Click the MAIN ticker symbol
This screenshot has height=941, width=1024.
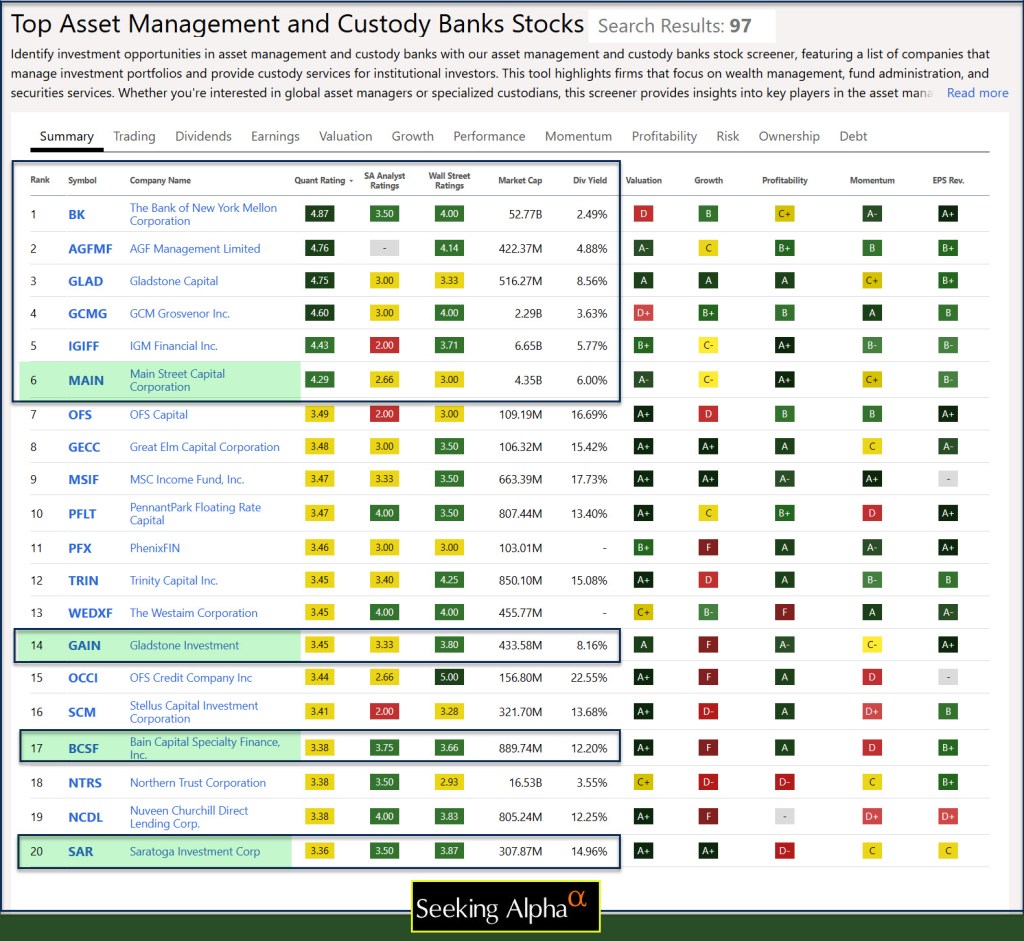click(85, 381)
